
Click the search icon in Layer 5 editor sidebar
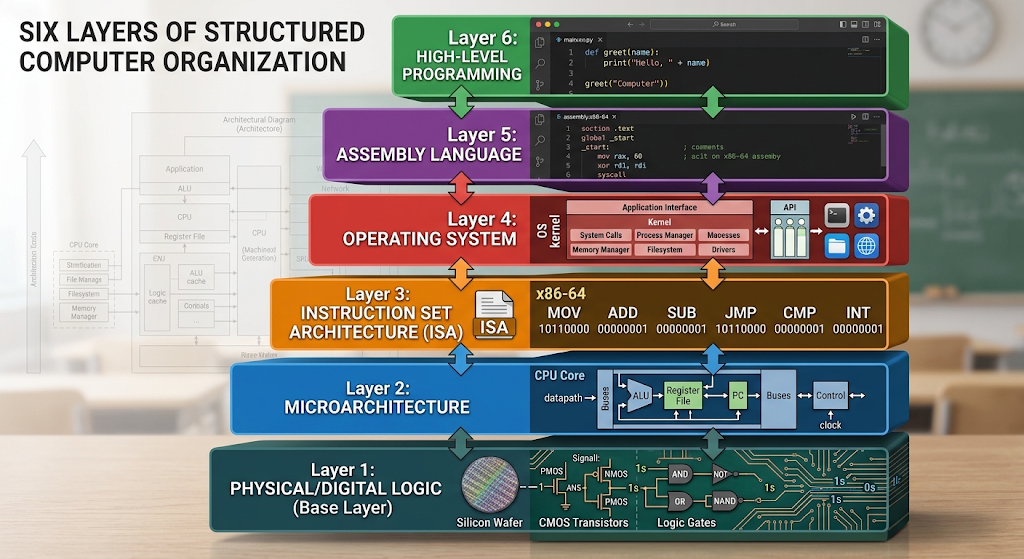coord(540,140)
